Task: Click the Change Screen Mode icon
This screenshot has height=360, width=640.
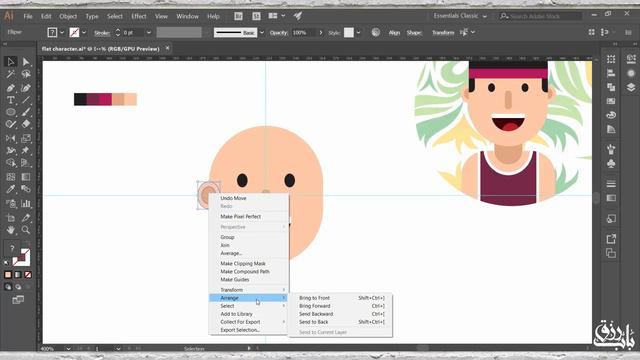Action: (18, 300)
